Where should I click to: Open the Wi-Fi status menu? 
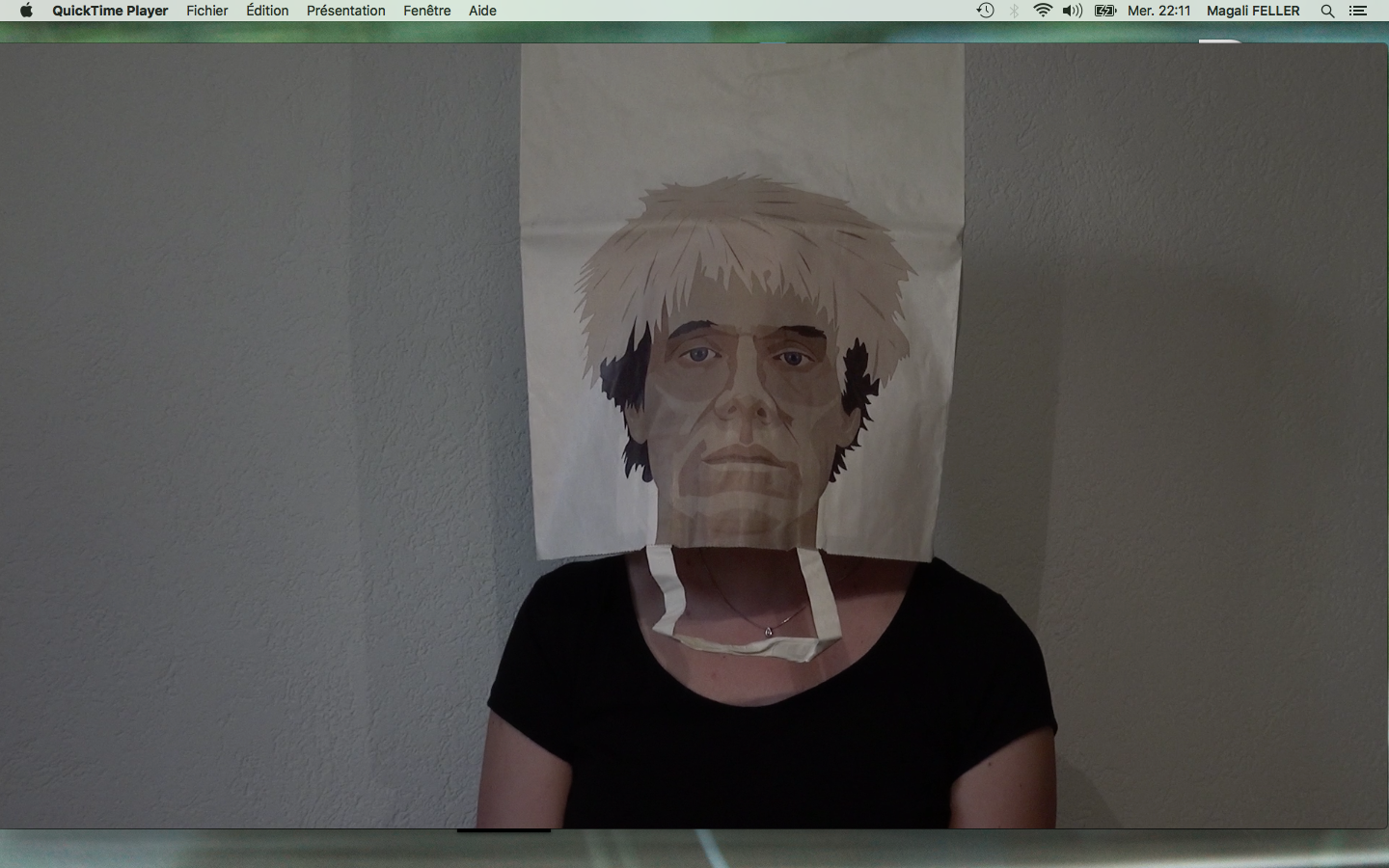(1043, 11)
